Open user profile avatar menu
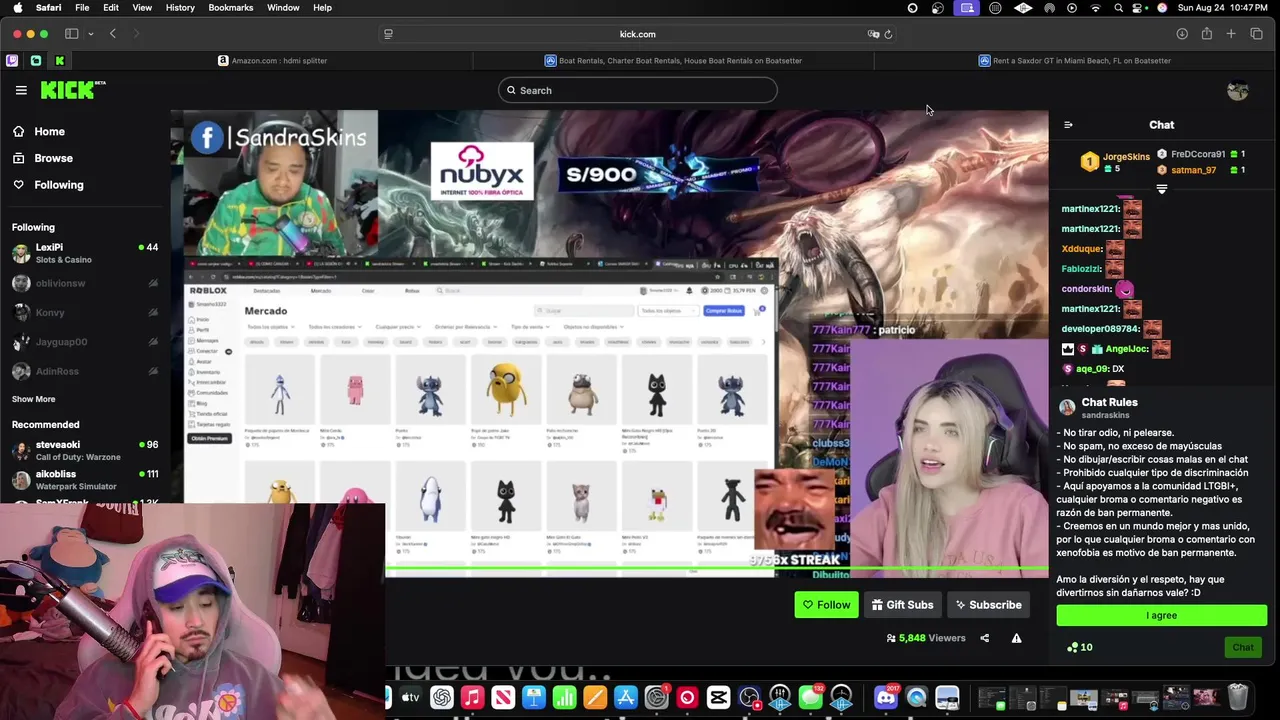Image resolution: width=1280 pixels, height=720 pixels. pos(1238,90)
